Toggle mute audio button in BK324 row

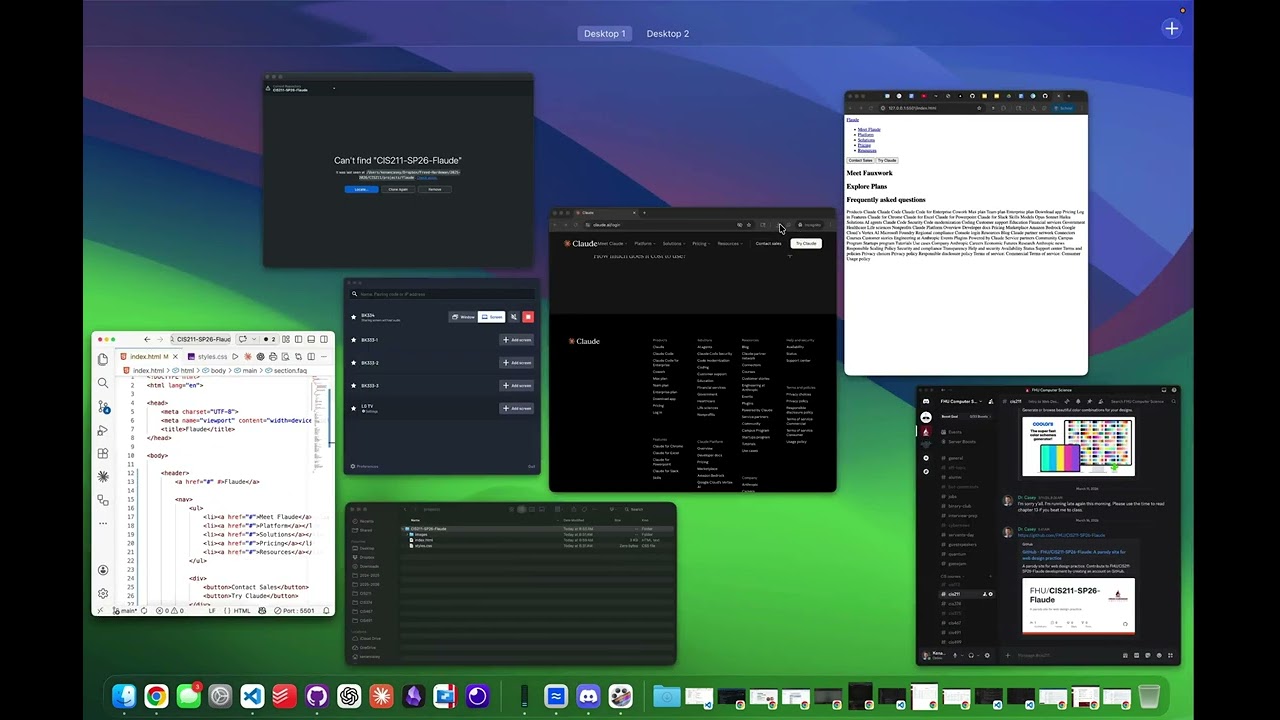(x=514, y=317)
